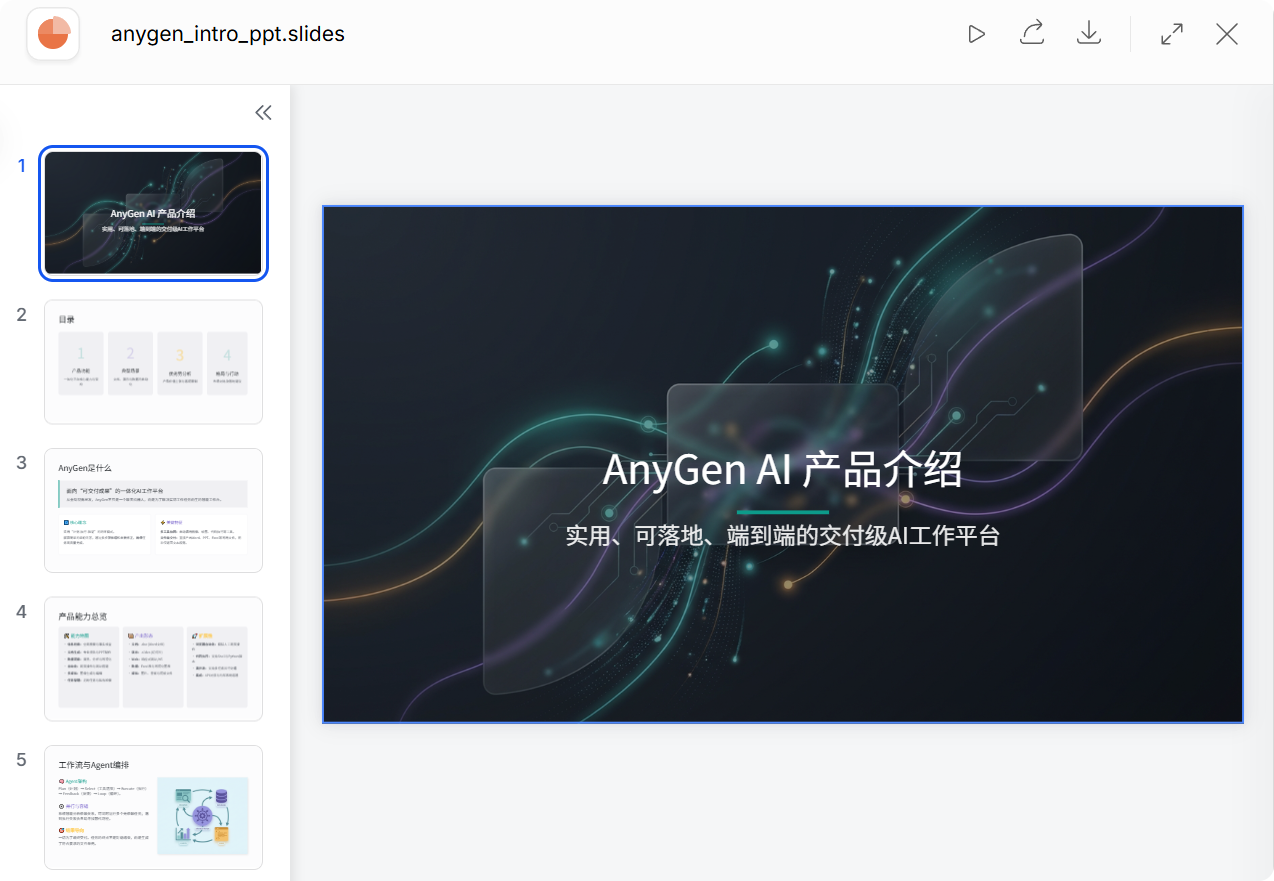The width and height of the screenshot is (1274, 881).
Task: Download the presentation file
Action: [1088, 33]
